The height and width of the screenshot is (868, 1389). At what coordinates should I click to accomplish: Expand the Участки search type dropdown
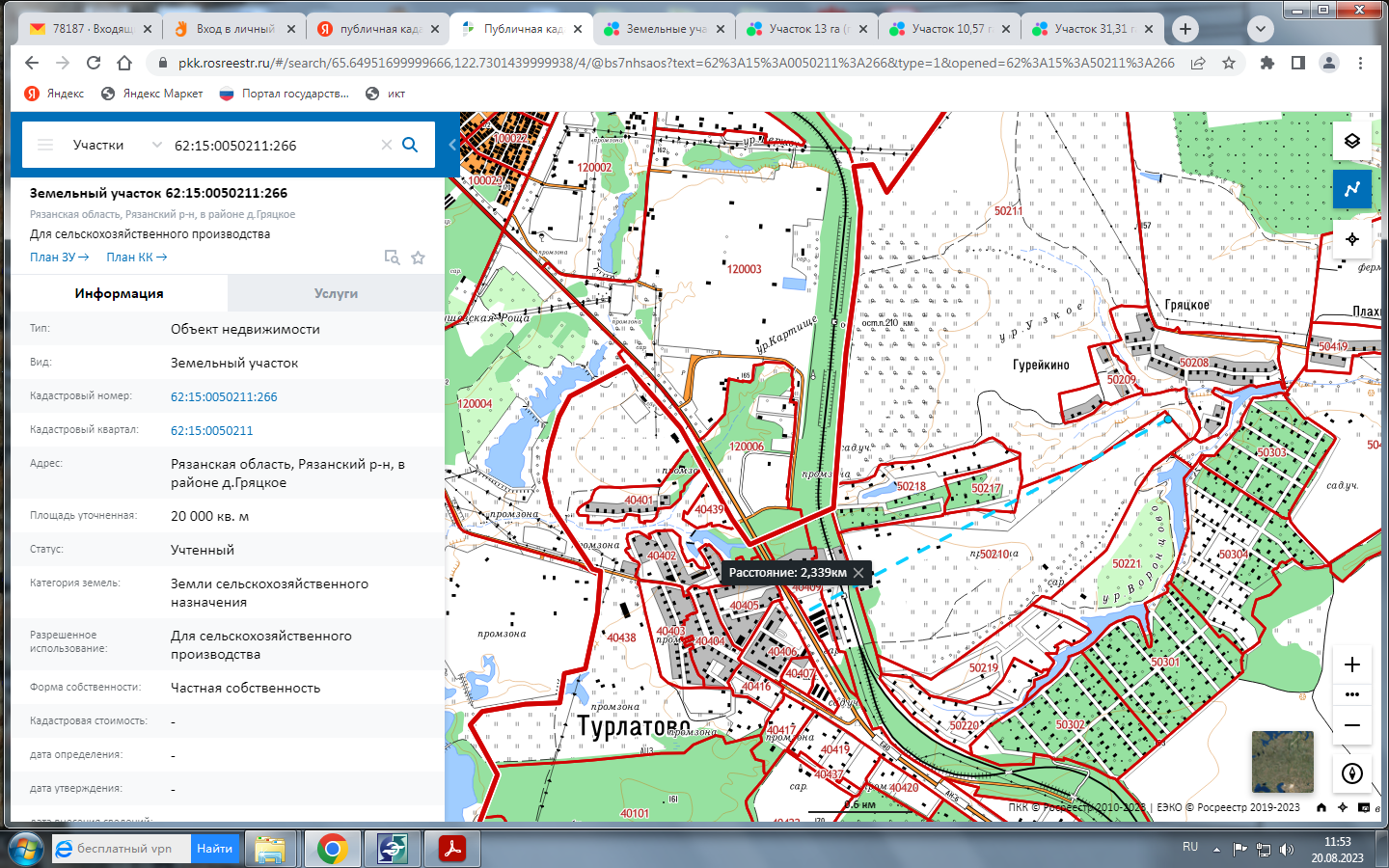[x=156, y=145]
